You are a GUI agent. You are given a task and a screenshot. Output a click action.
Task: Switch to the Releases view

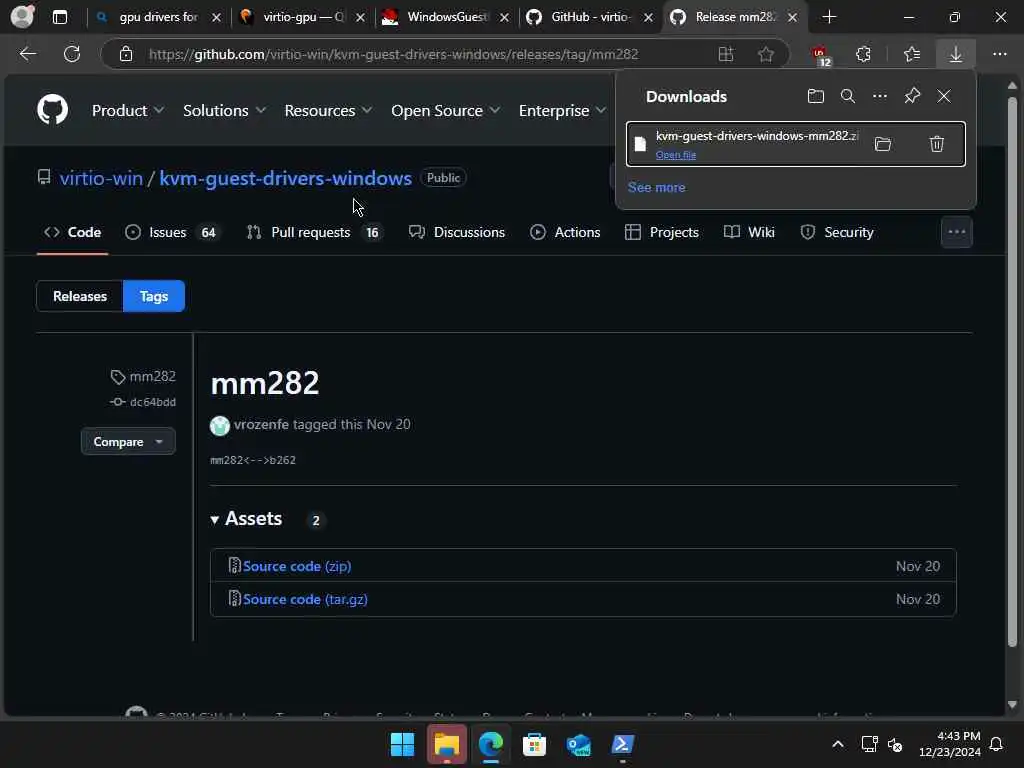click(80, 296)
